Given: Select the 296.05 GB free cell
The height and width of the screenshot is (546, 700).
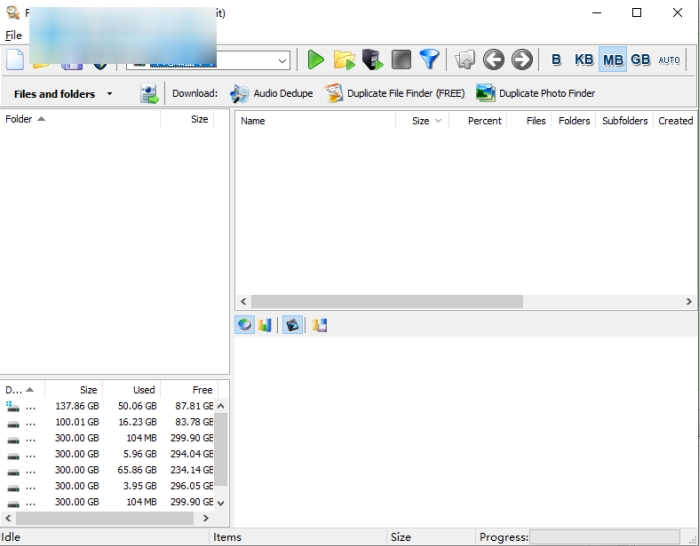Looking at the screenshot, I should (192, 486).
